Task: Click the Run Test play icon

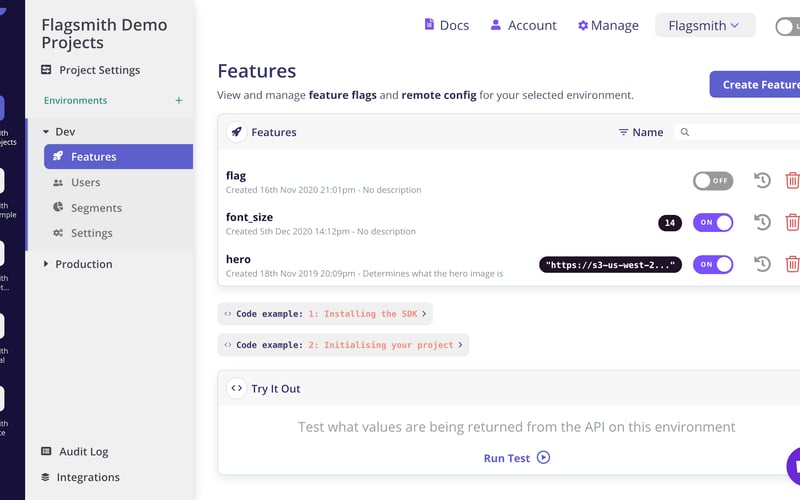Action: pyautogui.click(x=543, y=458)
